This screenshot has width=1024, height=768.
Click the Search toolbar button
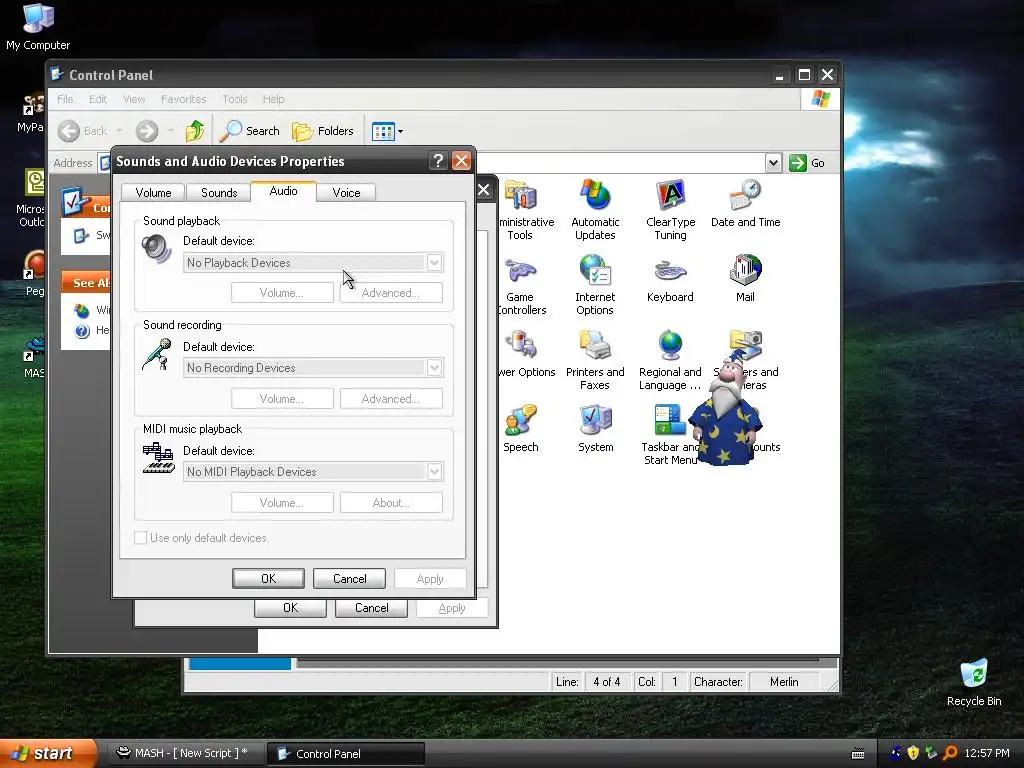coord(249,131)
